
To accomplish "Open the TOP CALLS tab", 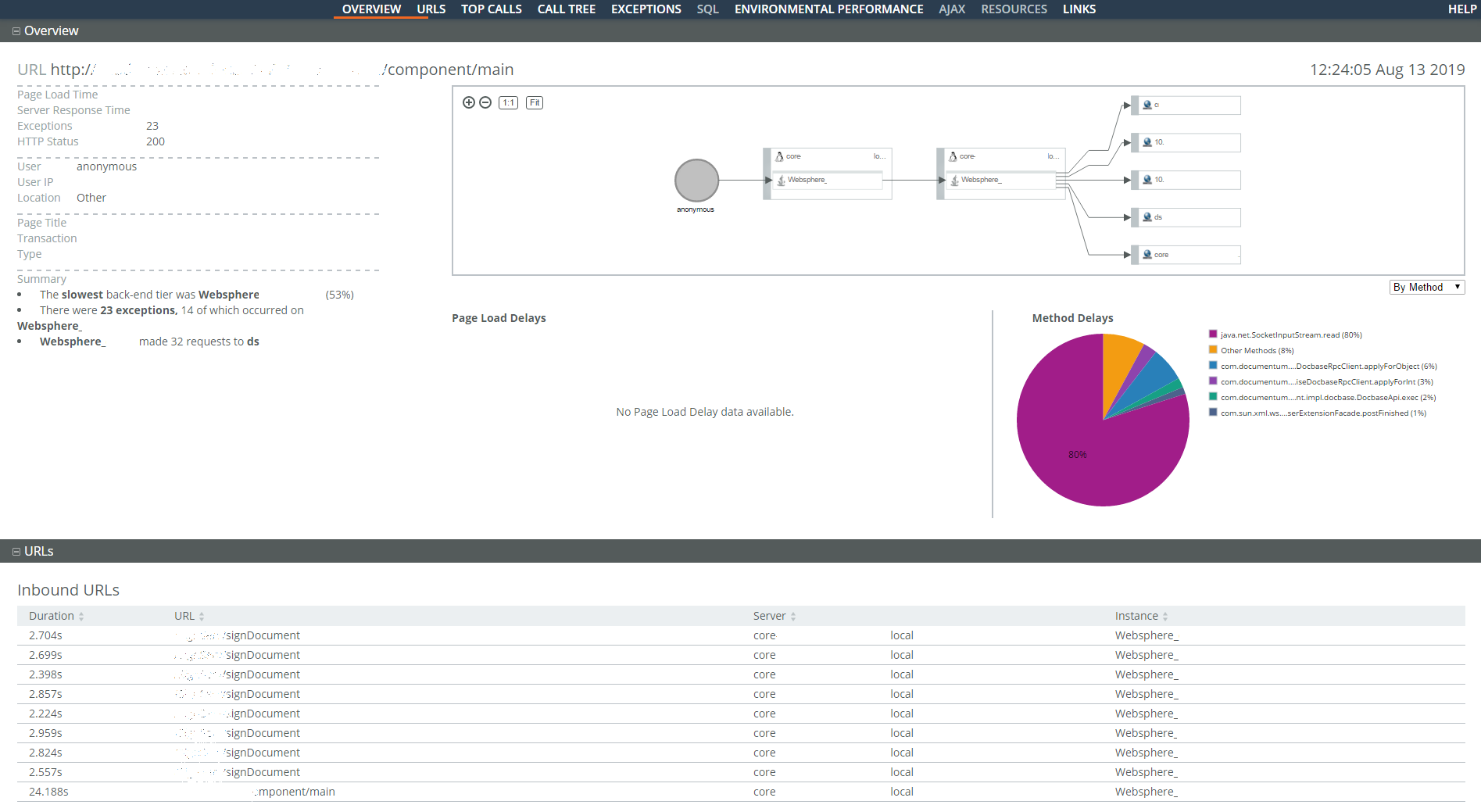I will (492, 9).
